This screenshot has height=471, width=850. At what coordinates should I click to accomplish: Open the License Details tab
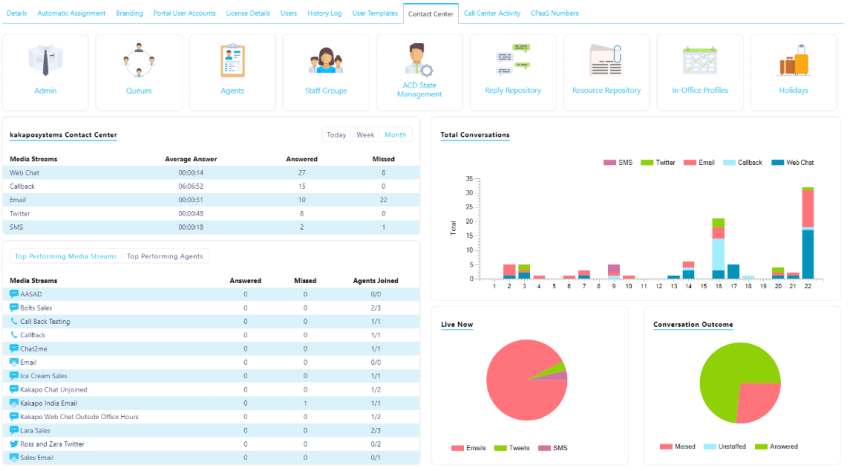click(248, 13)
